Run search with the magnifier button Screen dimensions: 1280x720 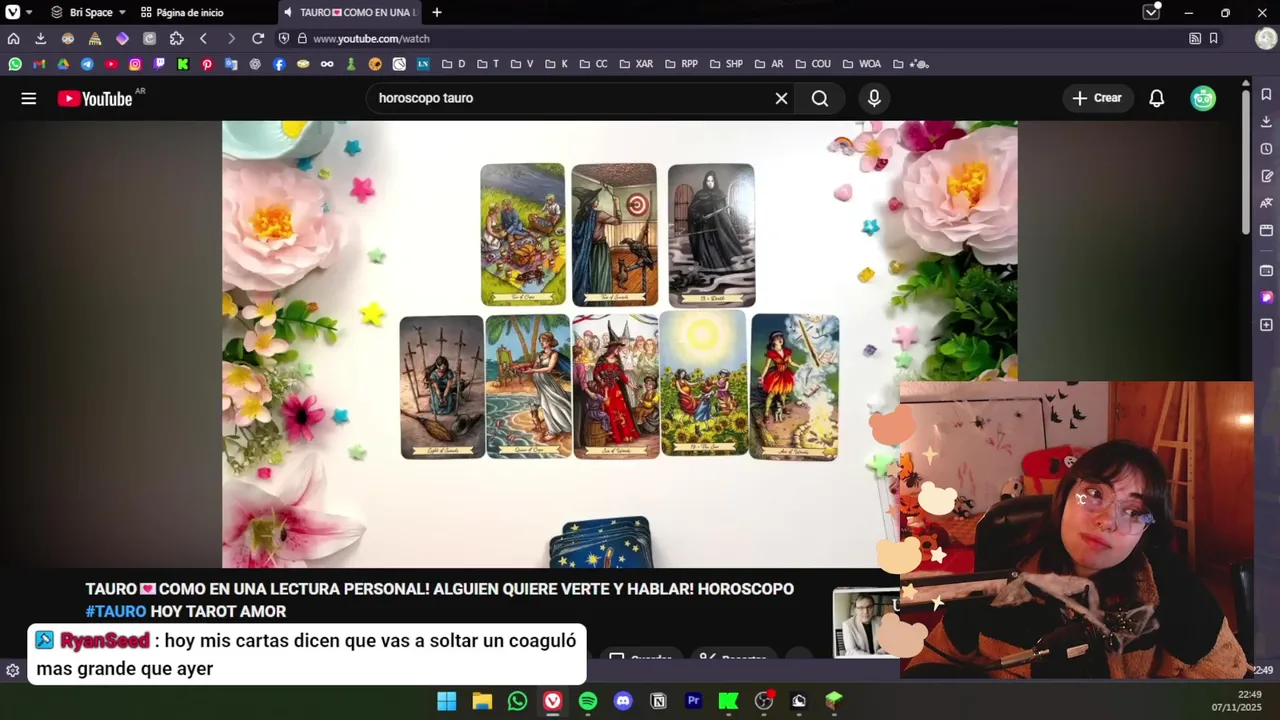820,98
